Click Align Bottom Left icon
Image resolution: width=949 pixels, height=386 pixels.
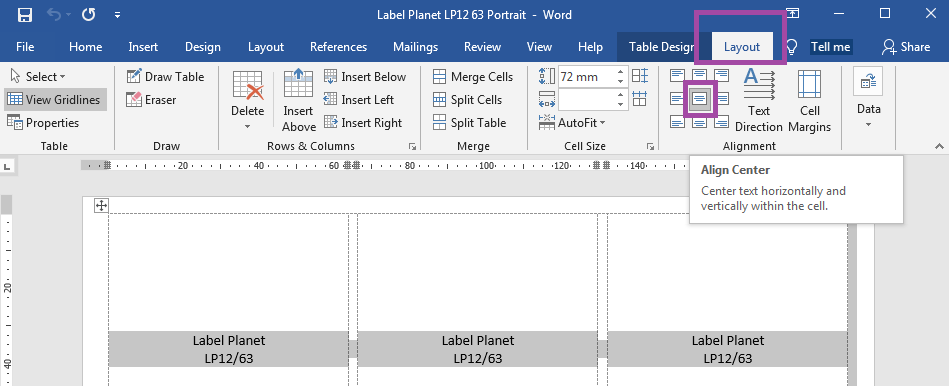tap(677, 122)
